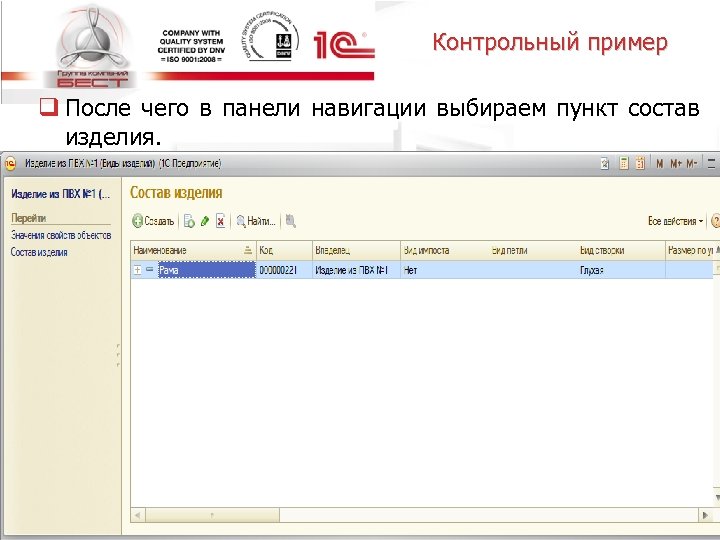This screenshot has height=540, width=720.
Task: Click the owner cell Изделие из ПВХ №1
Action: 356,270
